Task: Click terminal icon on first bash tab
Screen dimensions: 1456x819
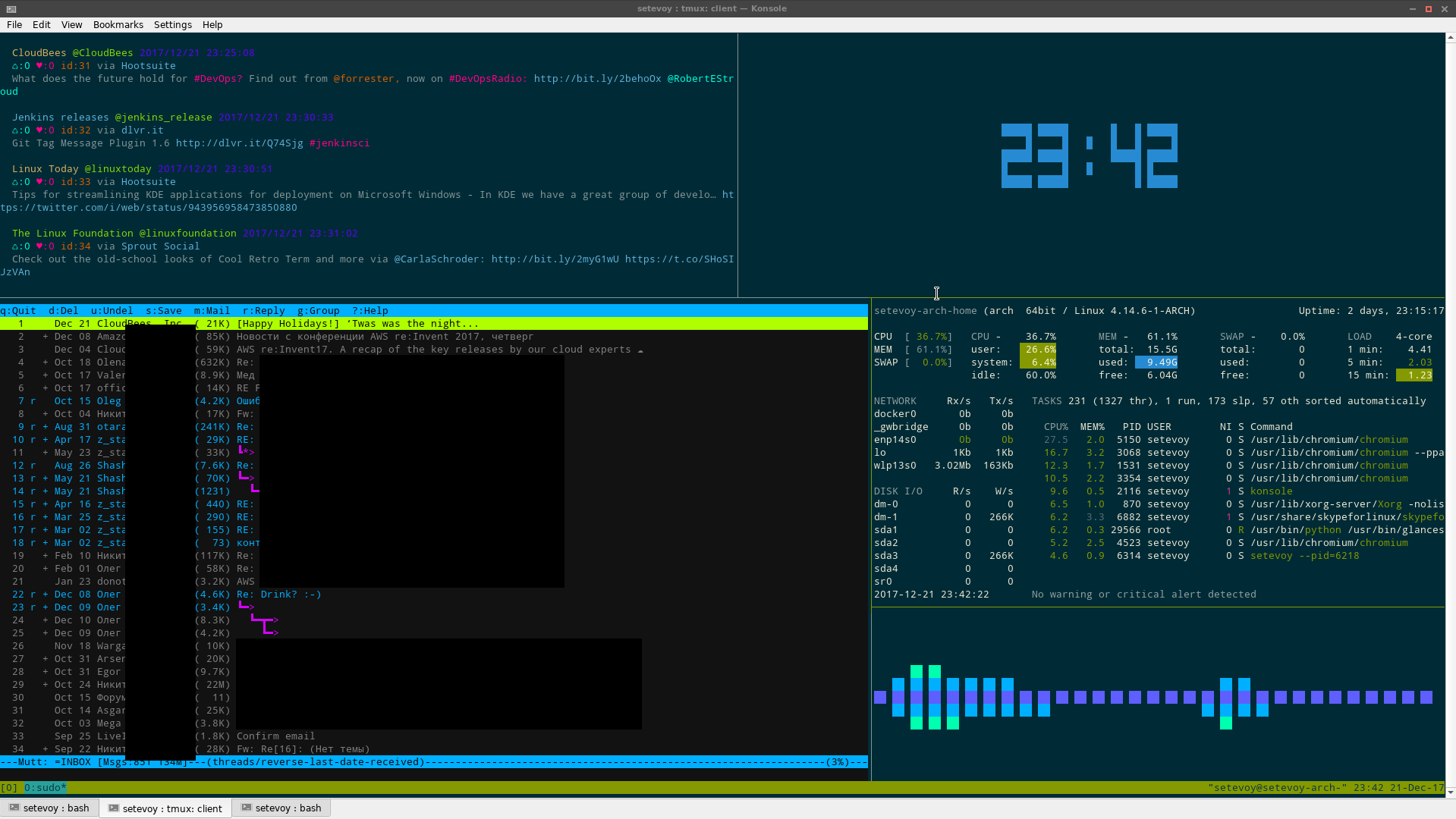Action: tap(14, 808)
